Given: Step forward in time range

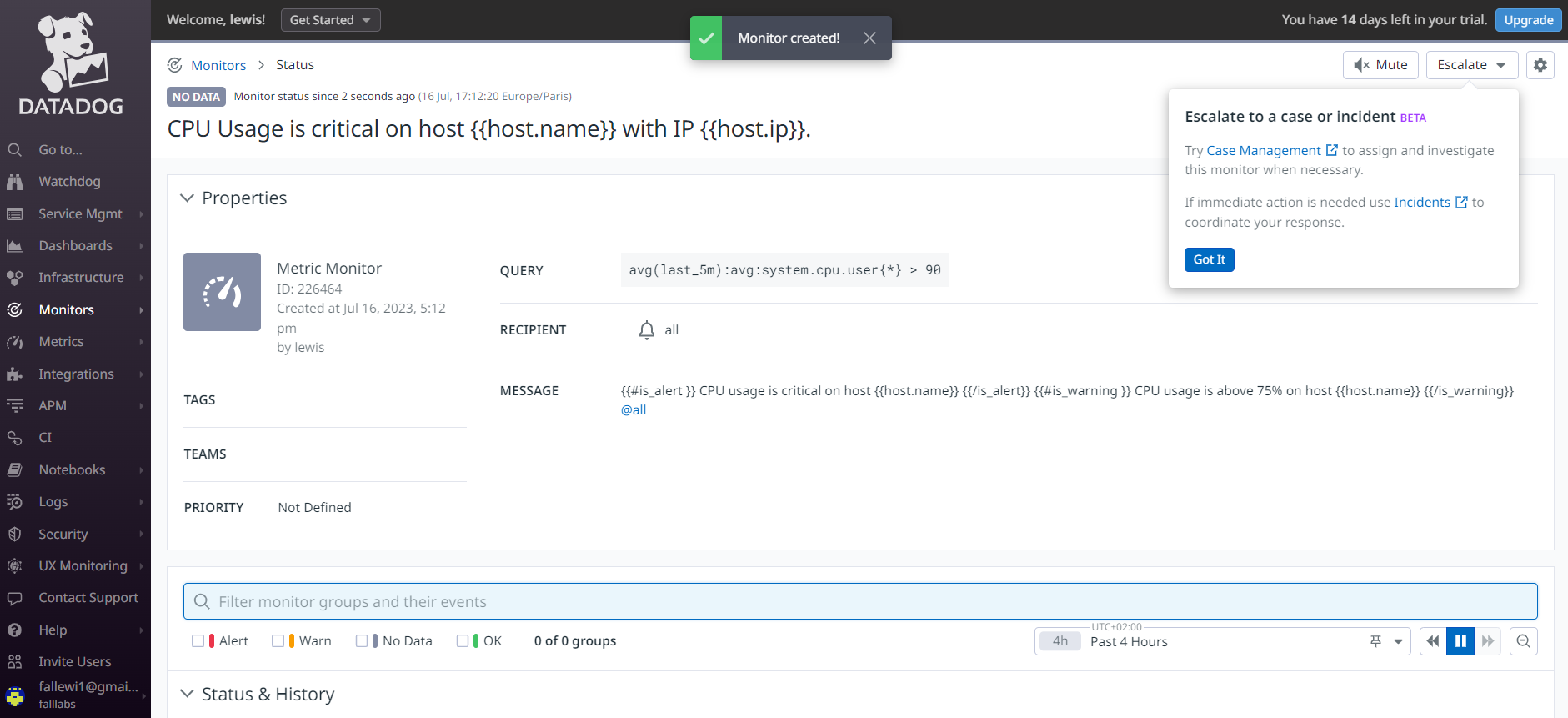Looking at the screenshot, I should pyautogui.click(x=1488, y=641).
